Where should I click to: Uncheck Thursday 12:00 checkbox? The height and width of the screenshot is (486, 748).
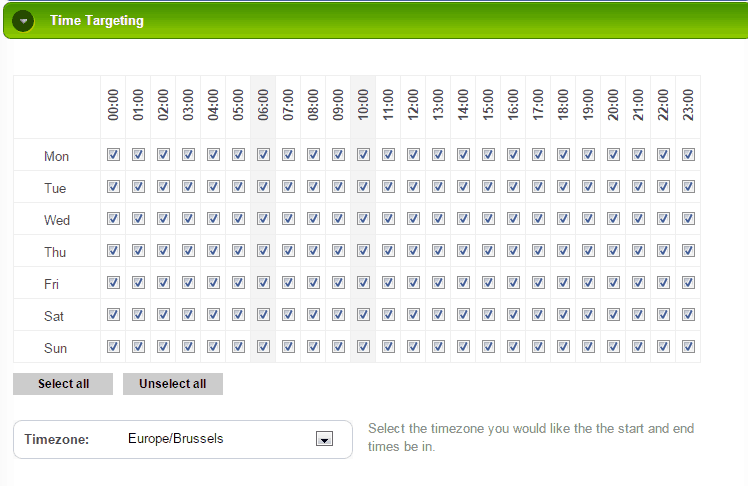point(413,250)
